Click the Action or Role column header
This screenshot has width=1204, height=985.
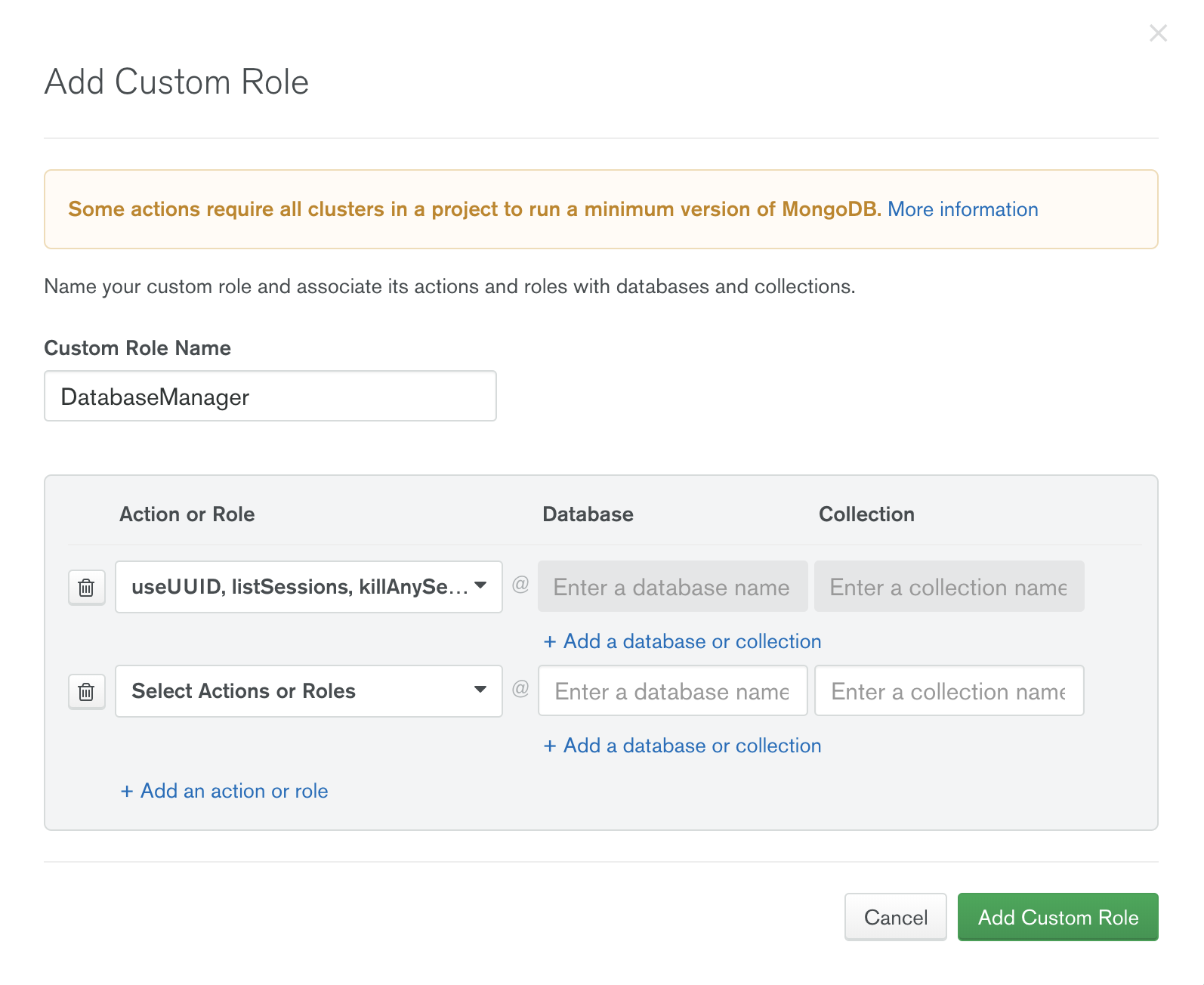(187, 514)
